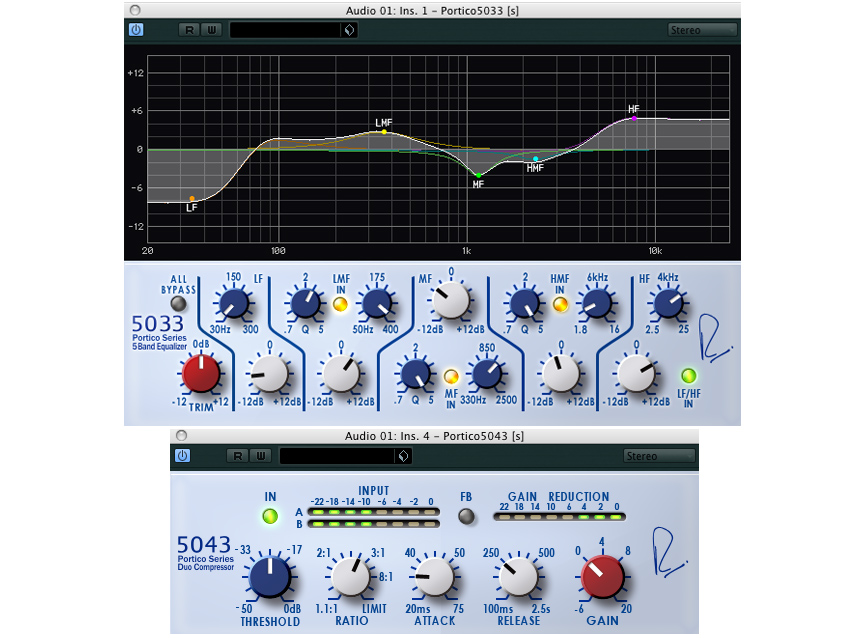Select the cyan HMF node on EQ graph

536,159
